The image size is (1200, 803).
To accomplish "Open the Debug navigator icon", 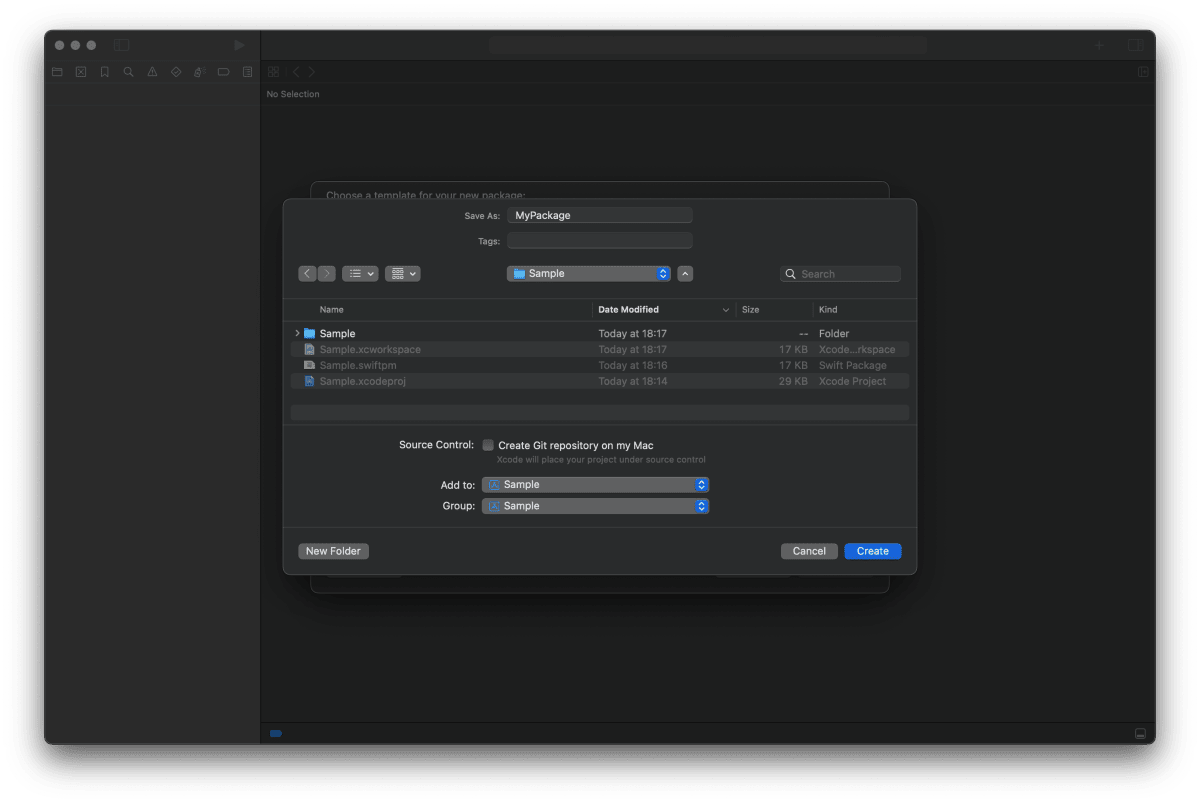I will pos(199,72).
